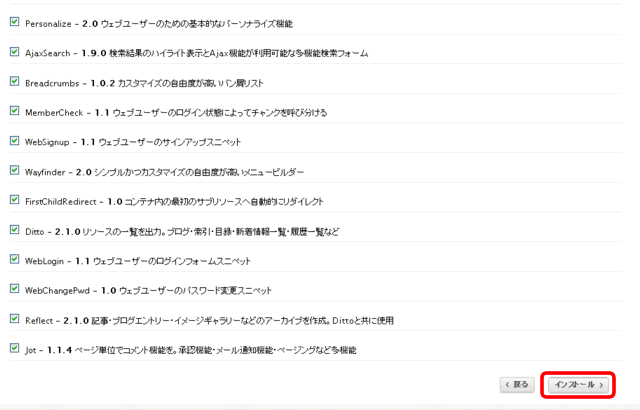640x410 pixels.
Task: Click the Jot snippet label text
Action: point(191,350)
